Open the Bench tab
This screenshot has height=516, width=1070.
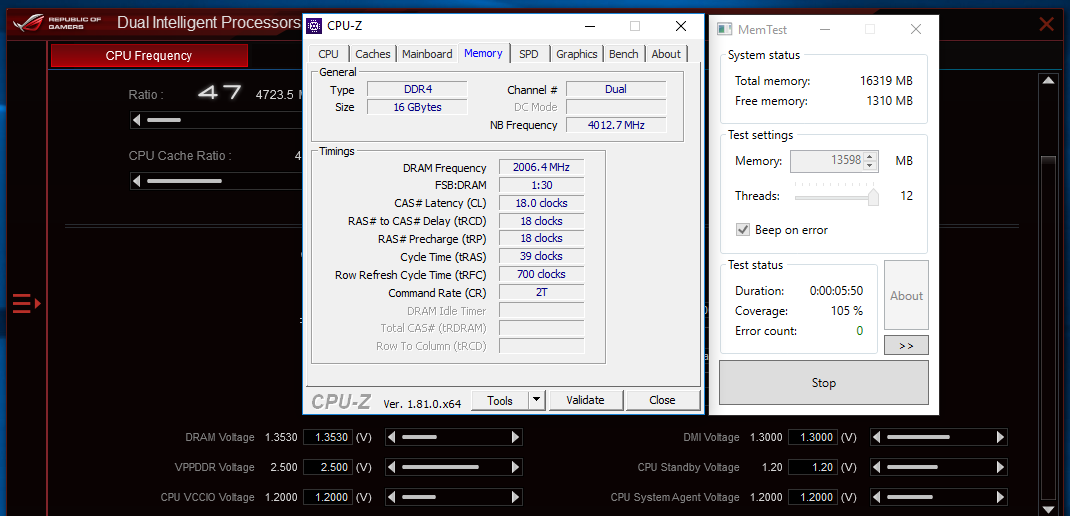pos(624,54)
